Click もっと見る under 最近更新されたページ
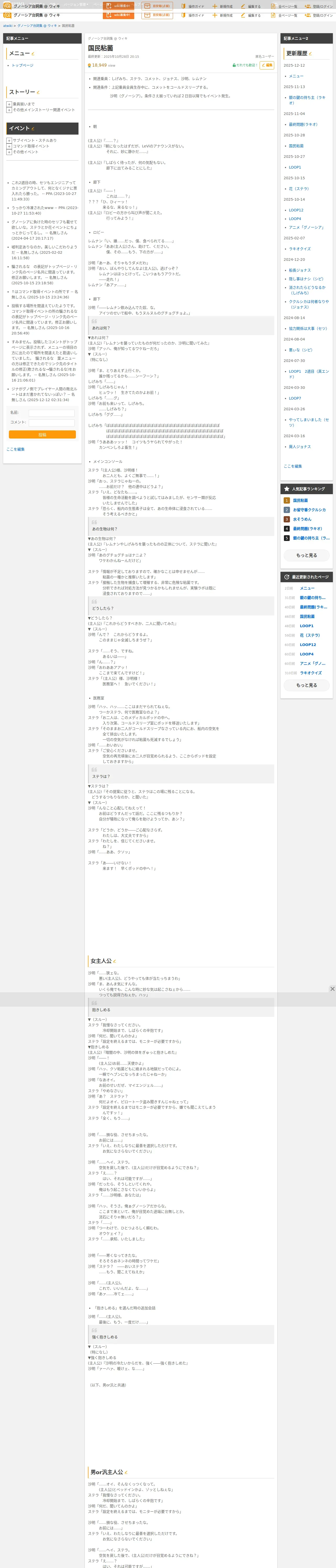 pos(307,685)
